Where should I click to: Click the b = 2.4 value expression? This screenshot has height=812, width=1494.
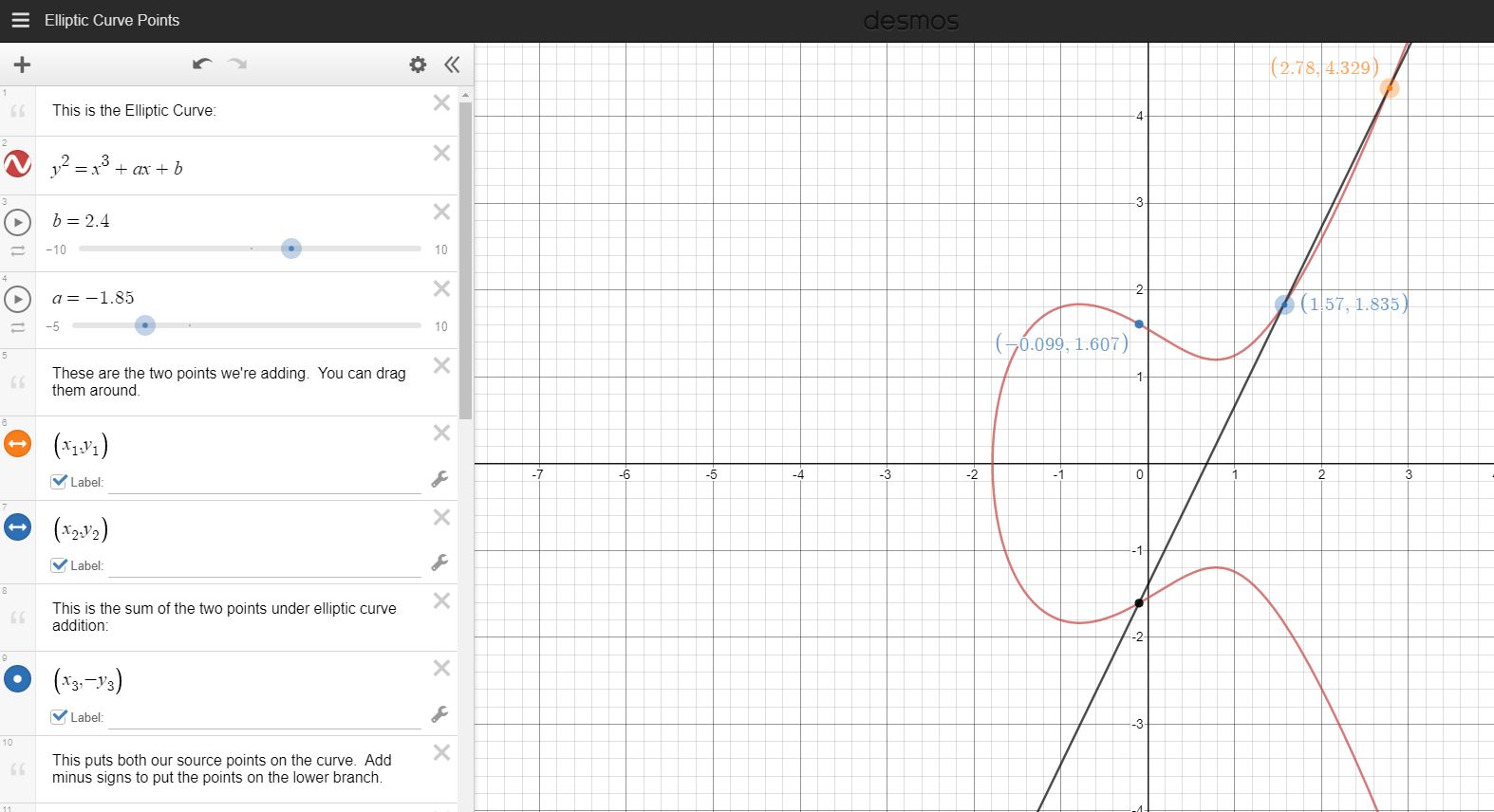coord(81,221)
